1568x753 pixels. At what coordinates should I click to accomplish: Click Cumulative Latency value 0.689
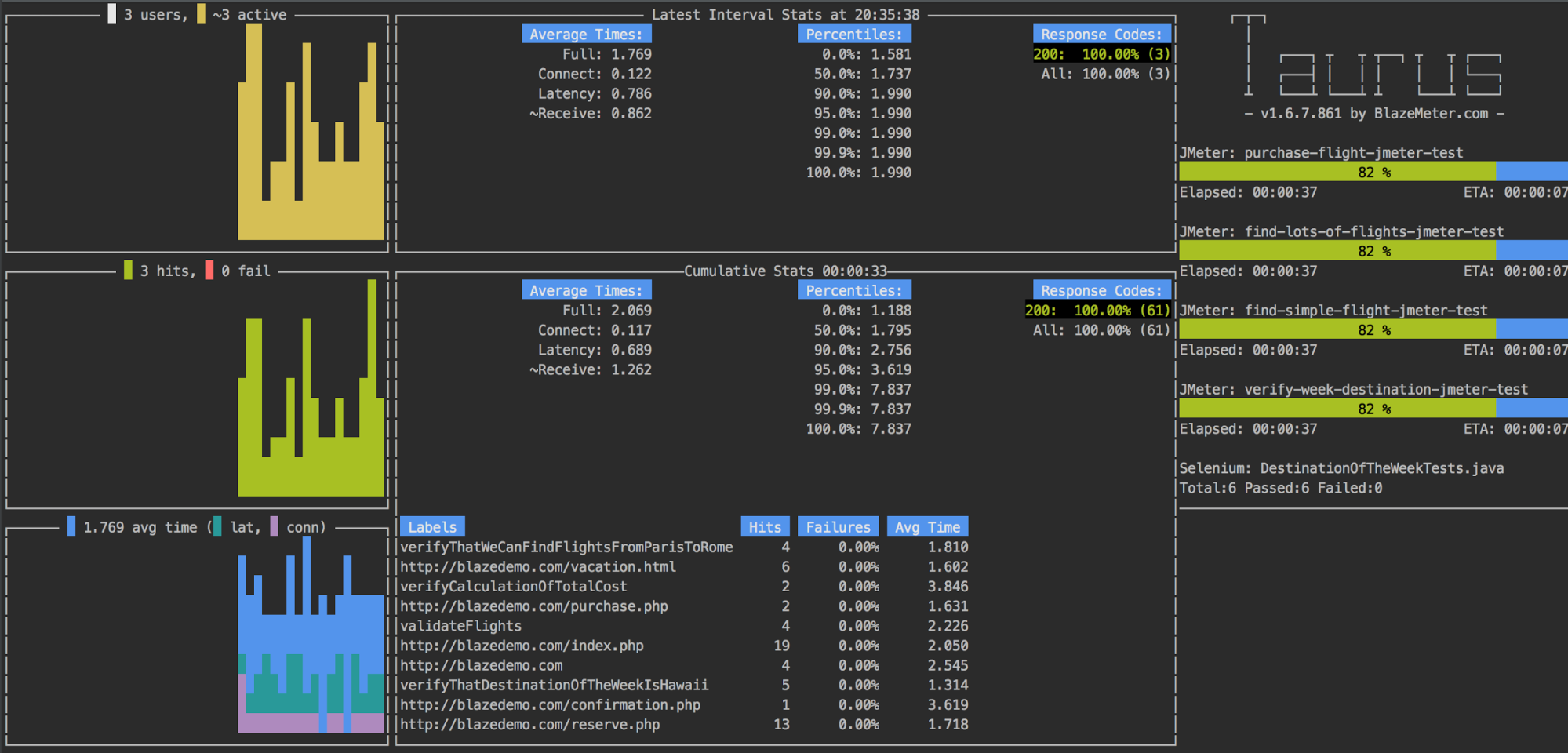tap(631, 349)
